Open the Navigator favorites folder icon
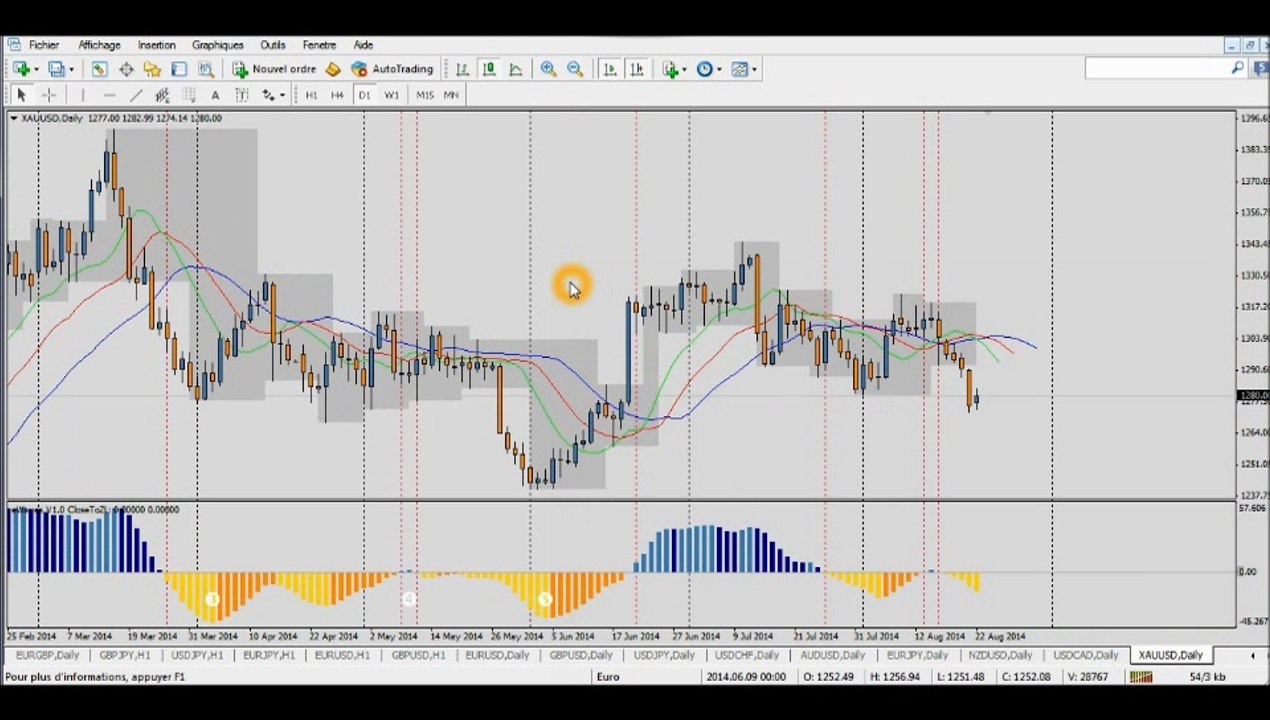This screenshot has width=1270, height=720. (x=152, y=69)
